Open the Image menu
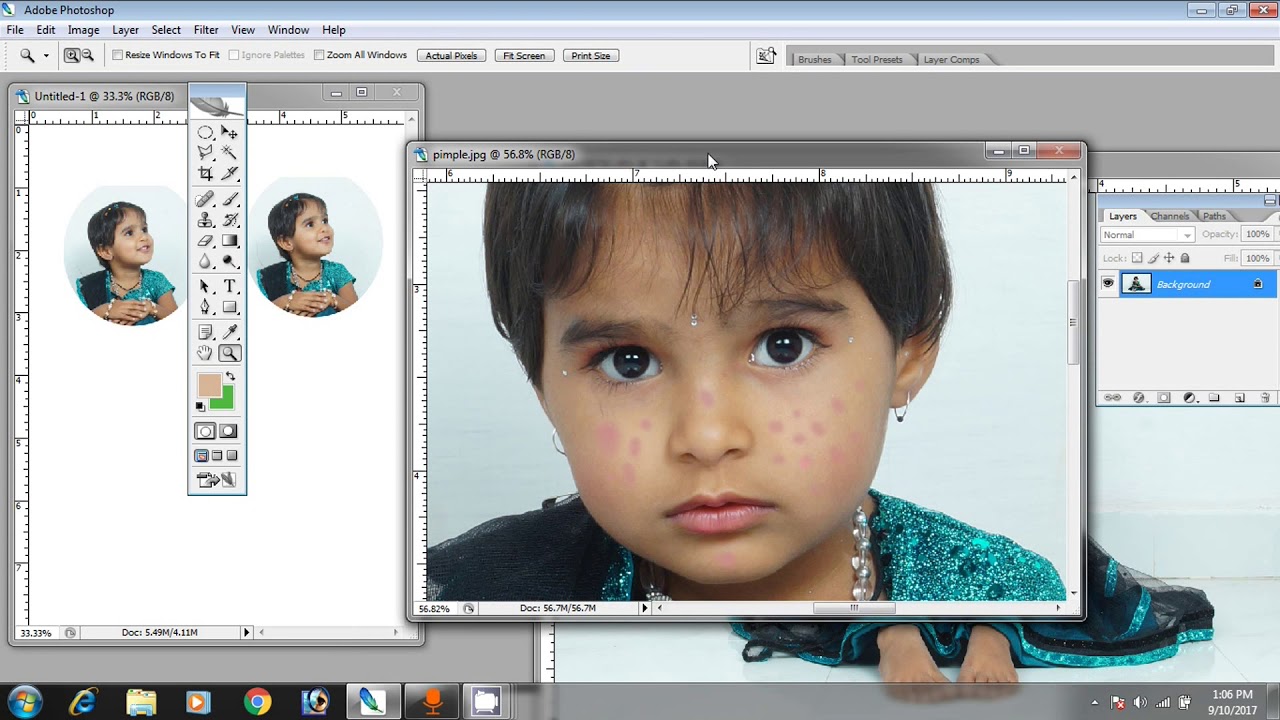This screenshot has height=720, width=1280. (x=83, y=30)
